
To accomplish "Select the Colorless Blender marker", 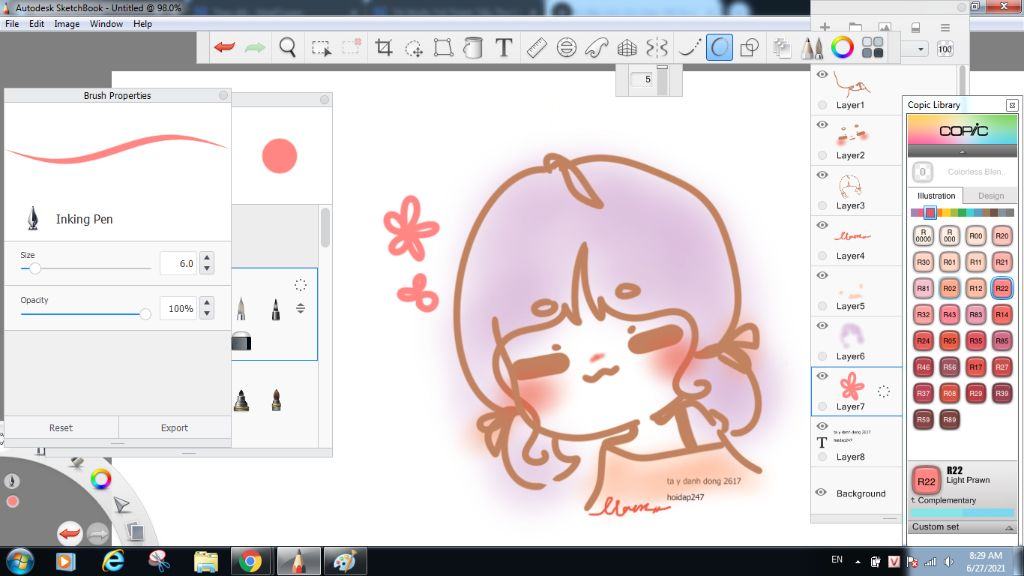I will [x=923, y=172].
